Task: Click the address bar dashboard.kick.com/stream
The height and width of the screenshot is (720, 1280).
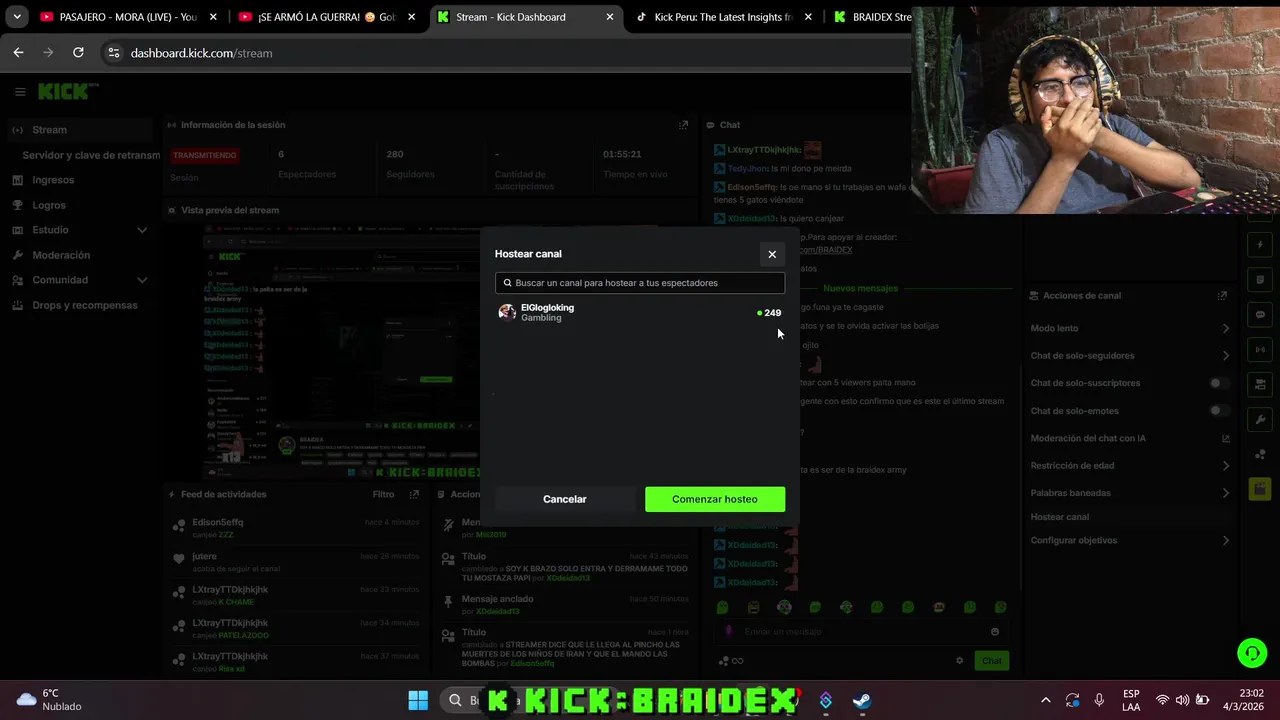Action: point(201,53)
